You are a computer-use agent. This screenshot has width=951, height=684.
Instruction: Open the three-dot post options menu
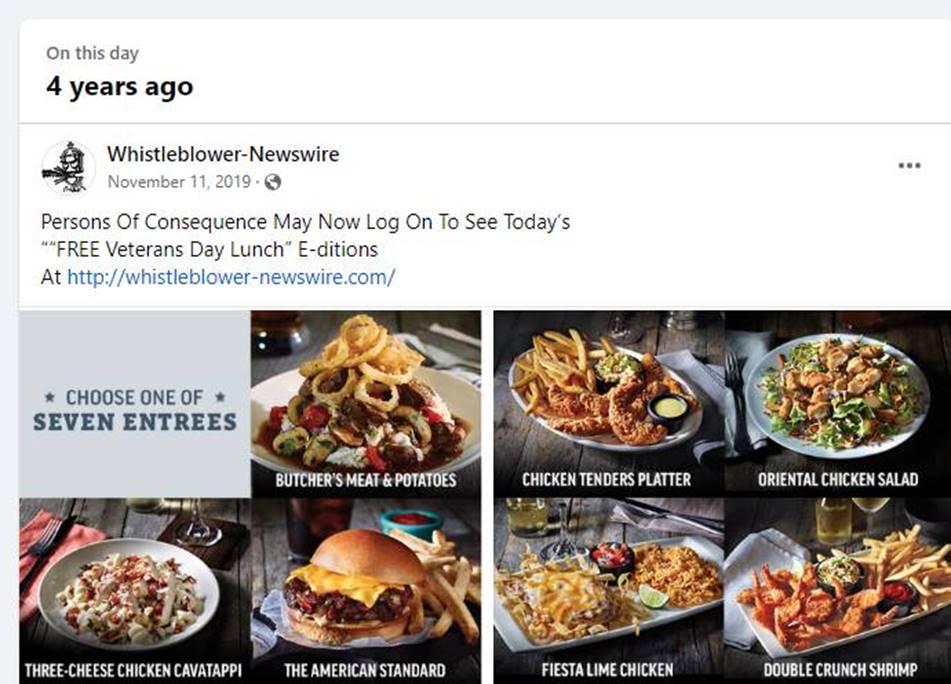(909, 165)
